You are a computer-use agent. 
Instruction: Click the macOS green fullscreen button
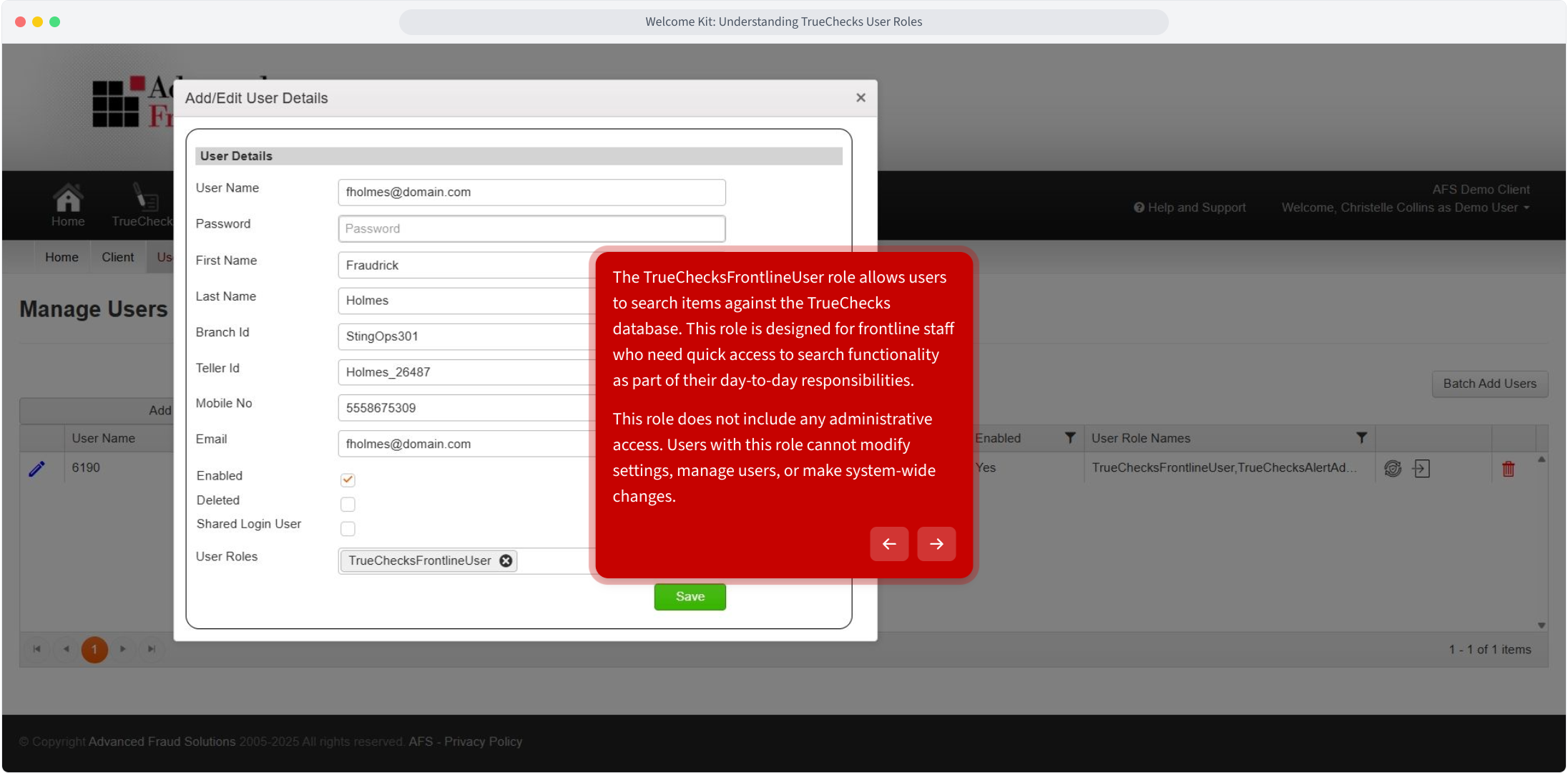tap(55, 21)
